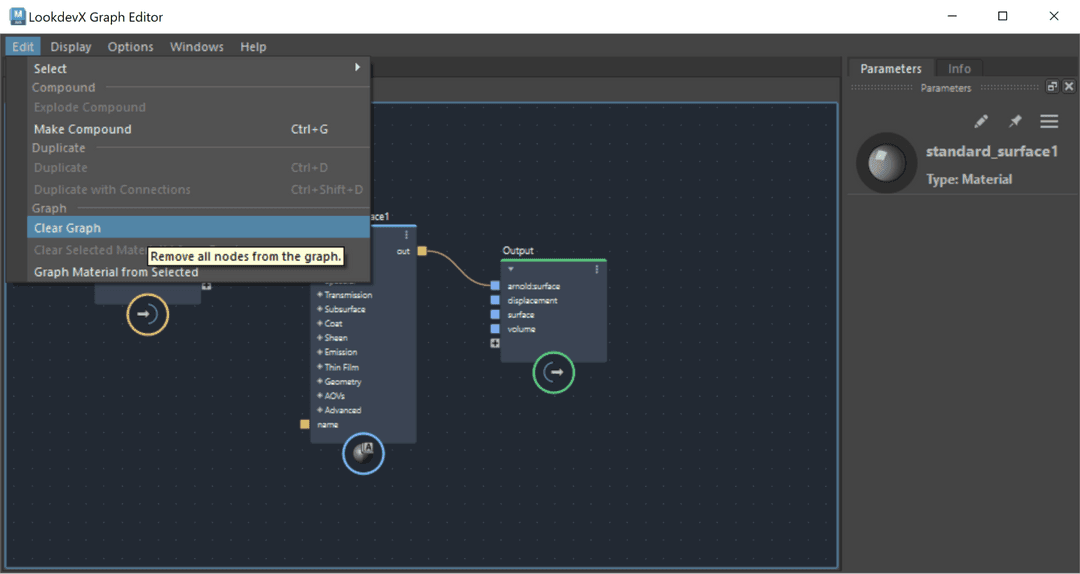Viewport: 1080px width, 574px height.
Task: Click the out port of the standard_surface node
Action: tap(422, 251)
